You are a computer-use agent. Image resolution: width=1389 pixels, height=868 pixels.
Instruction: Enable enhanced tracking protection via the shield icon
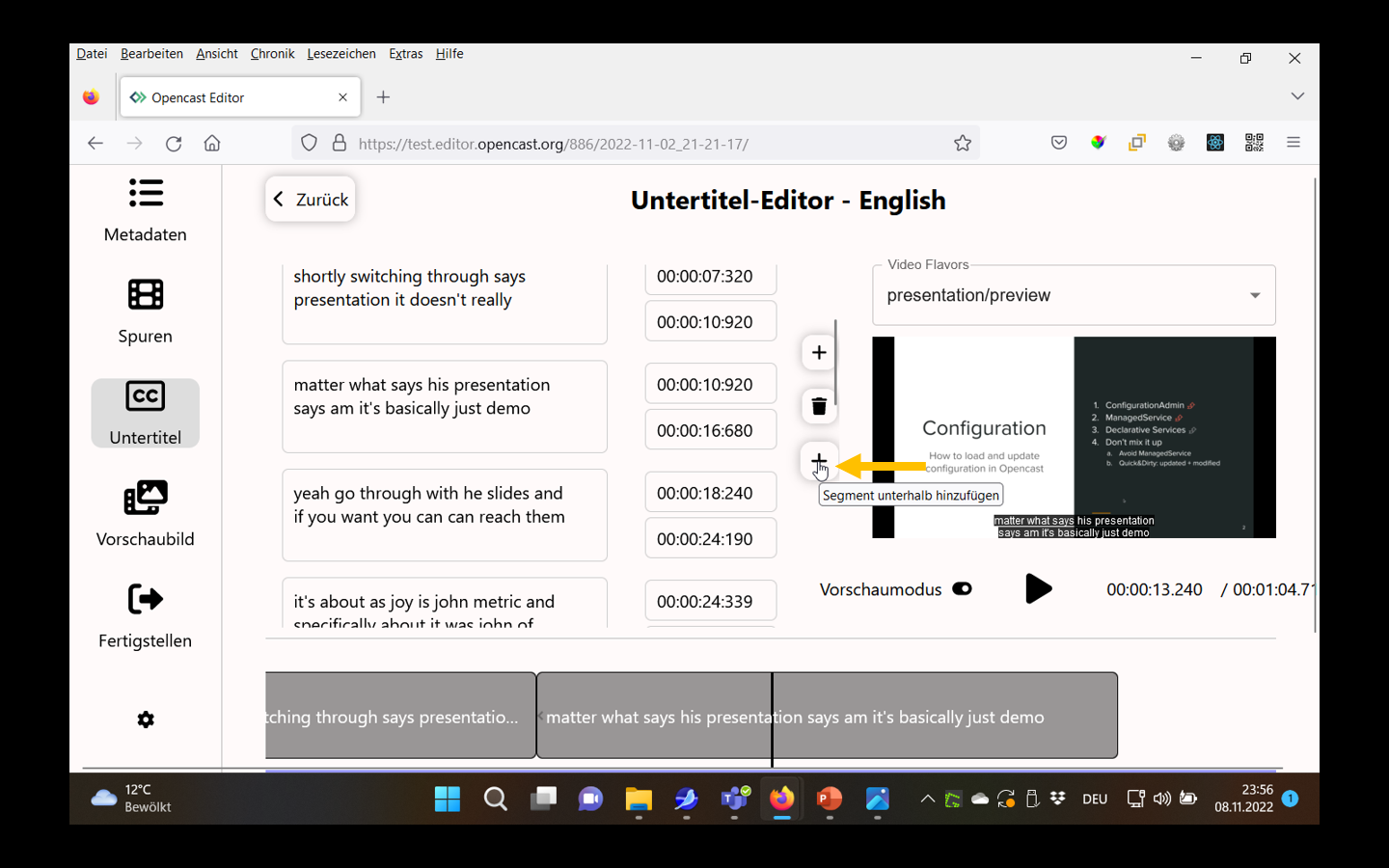point(309,142)
